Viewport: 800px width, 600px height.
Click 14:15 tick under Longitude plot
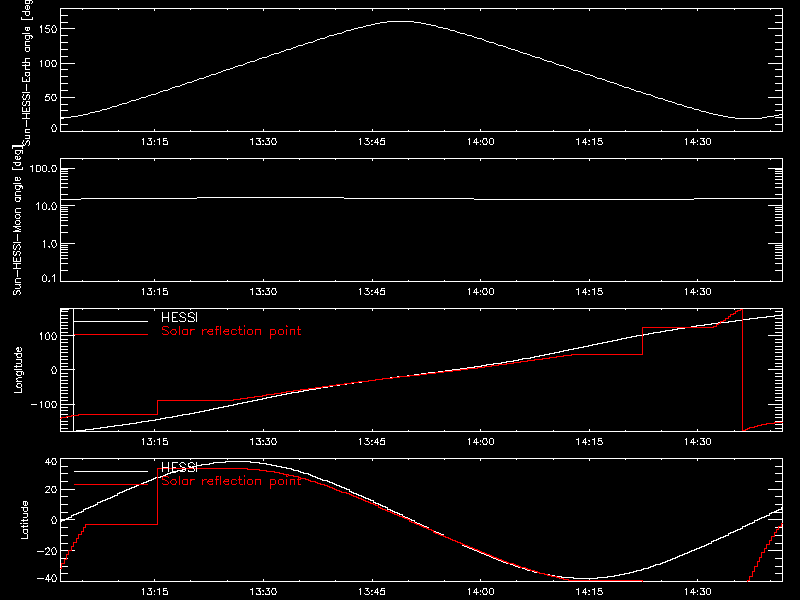[x=589, y=442]
